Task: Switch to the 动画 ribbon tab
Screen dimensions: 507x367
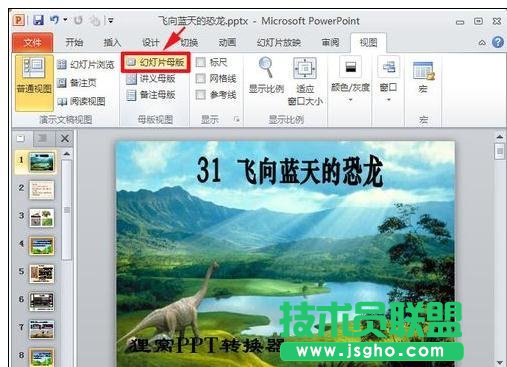Action: point(227,42)
